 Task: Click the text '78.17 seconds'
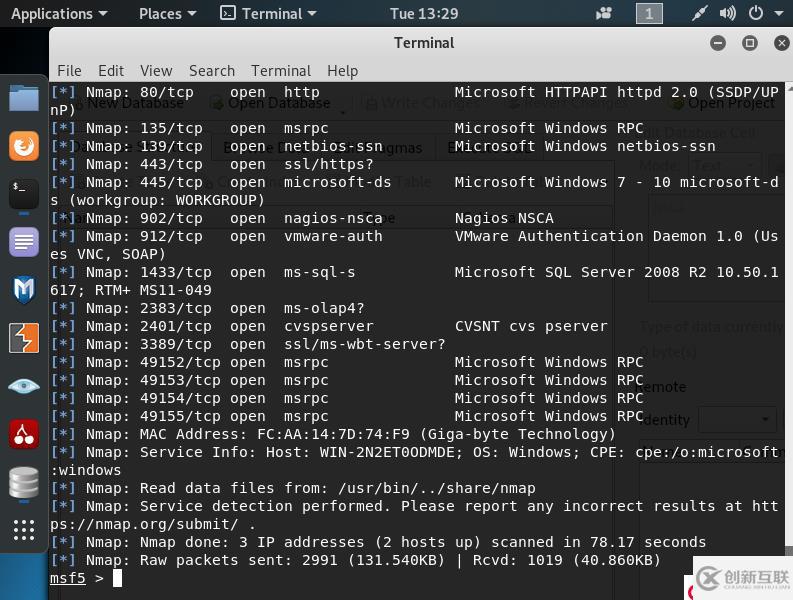pyautogui.click(x=648, y=542)
